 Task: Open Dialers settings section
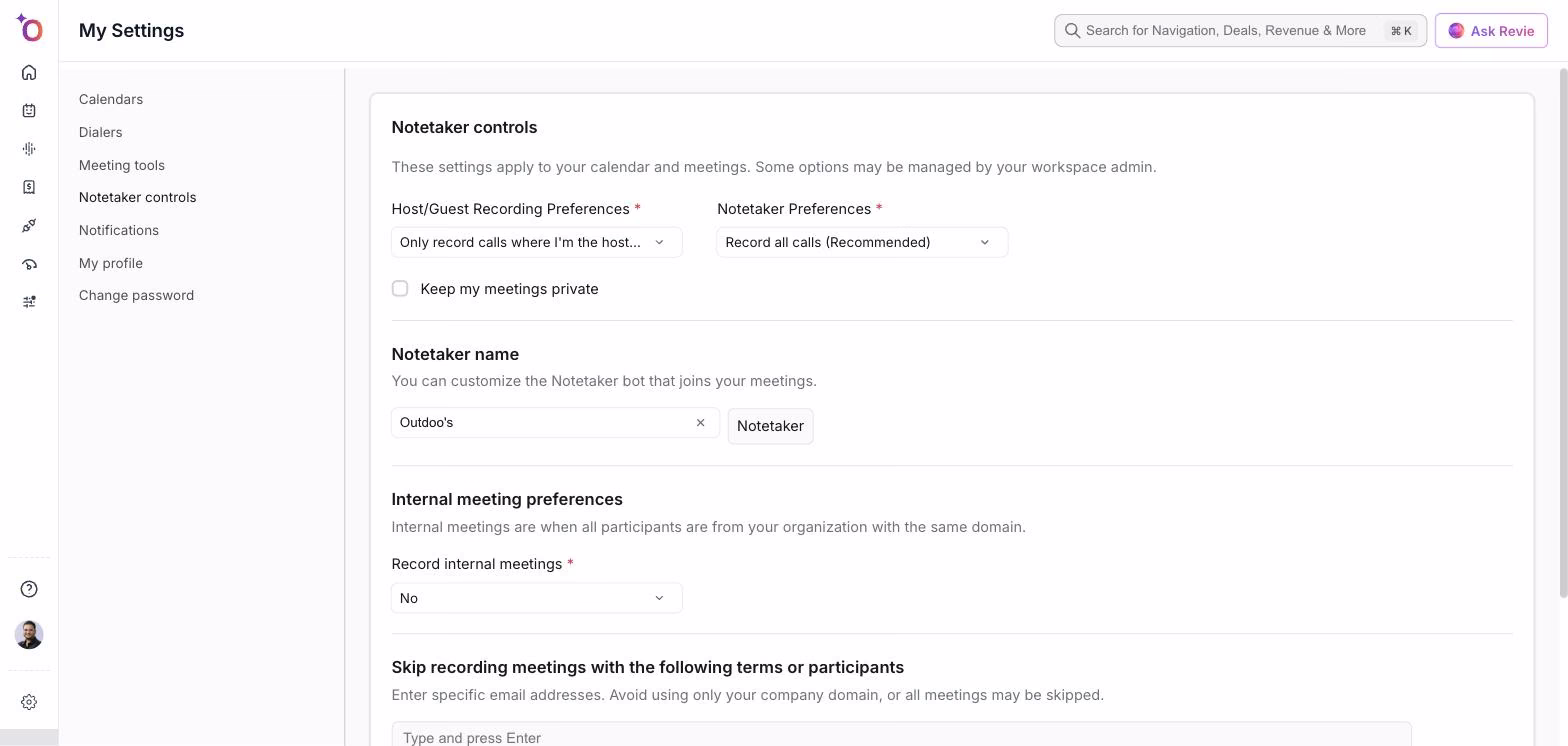(101, 132)
